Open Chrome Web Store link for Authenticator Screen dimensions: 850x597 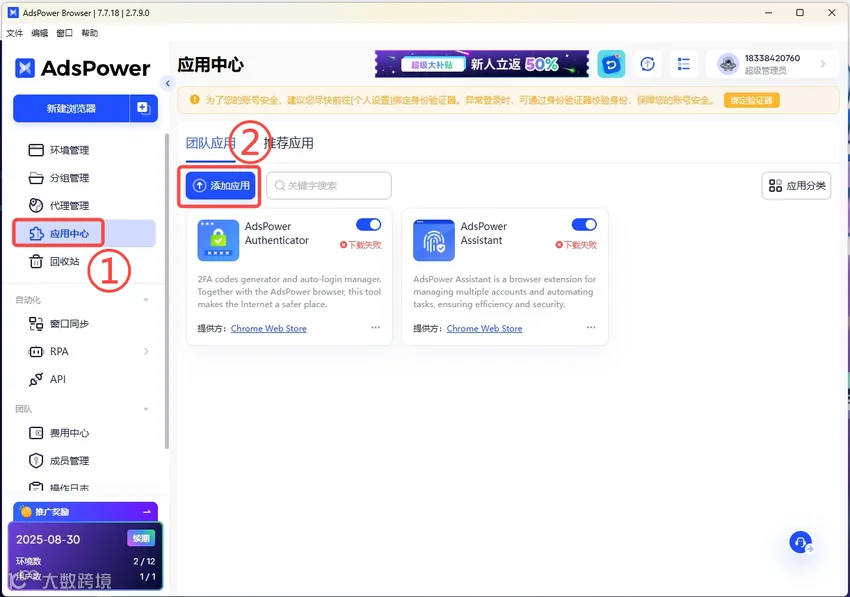click(x=268, y=329)
